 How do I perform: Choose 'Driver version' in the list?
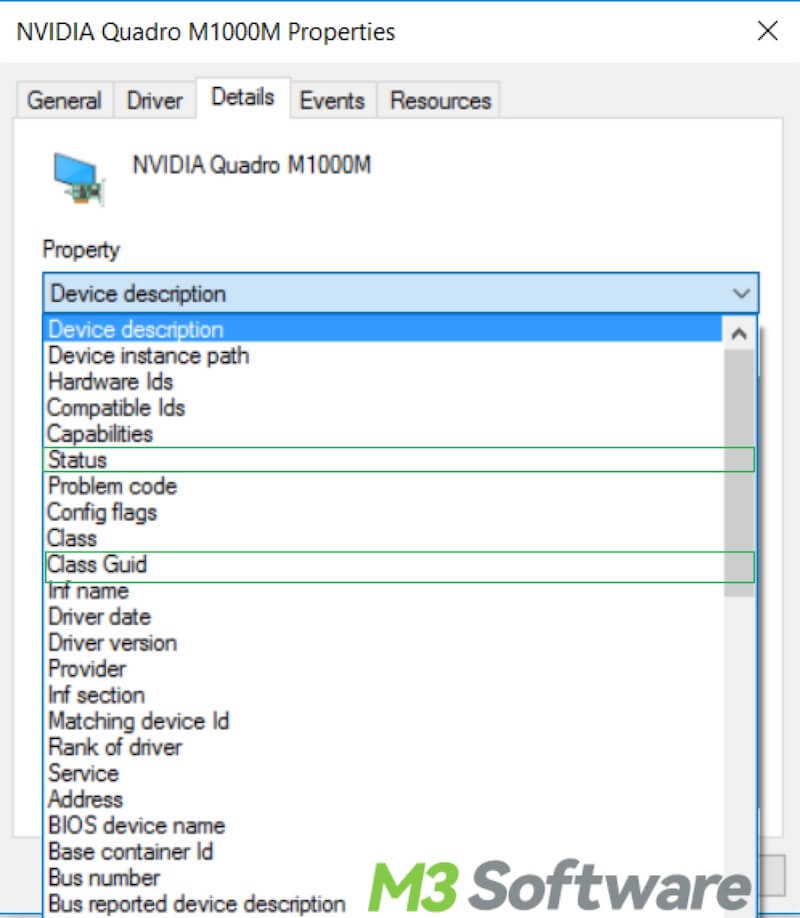383,643
